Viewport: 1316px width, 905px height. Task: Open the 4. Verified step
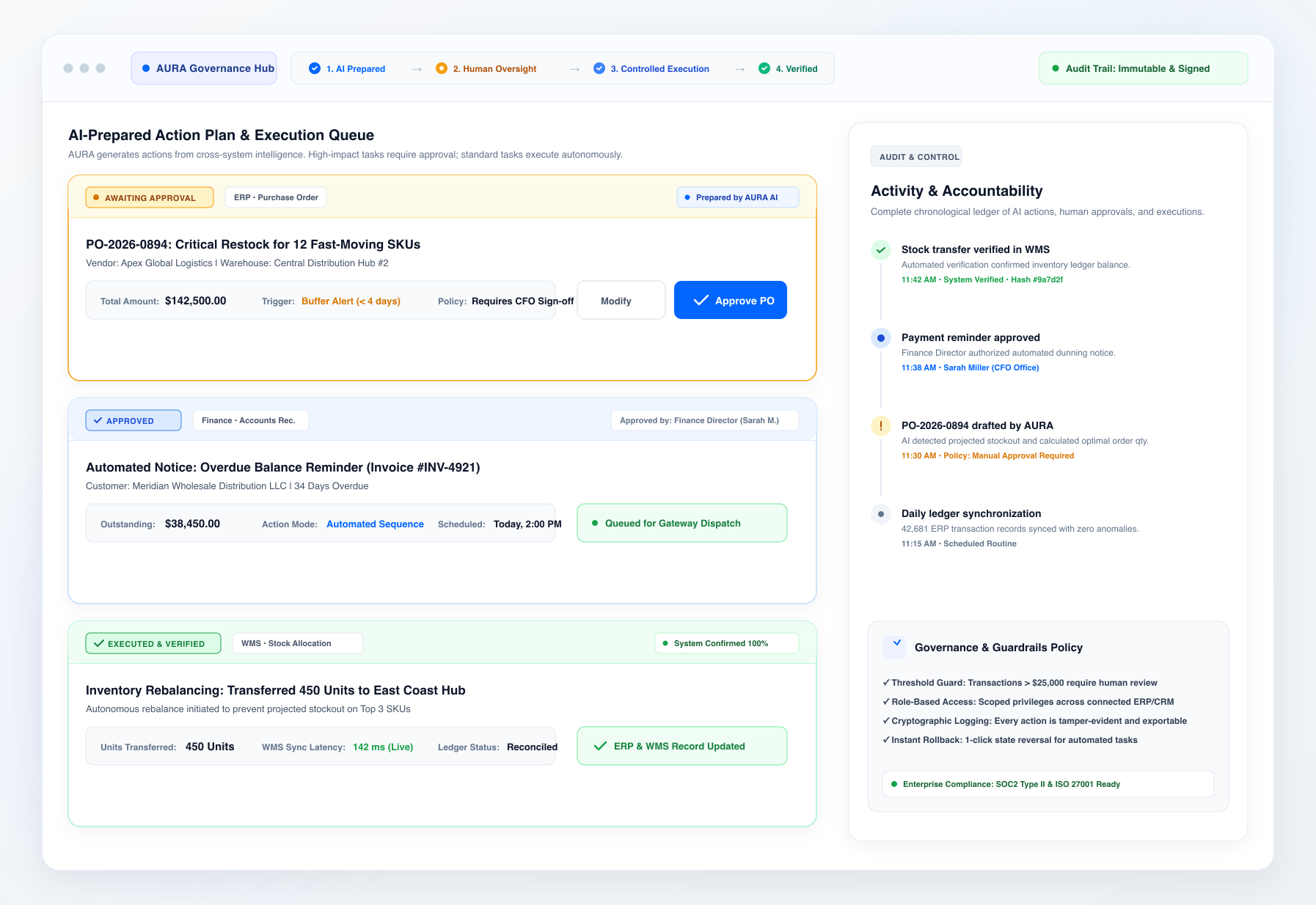[x=789, y=68]
